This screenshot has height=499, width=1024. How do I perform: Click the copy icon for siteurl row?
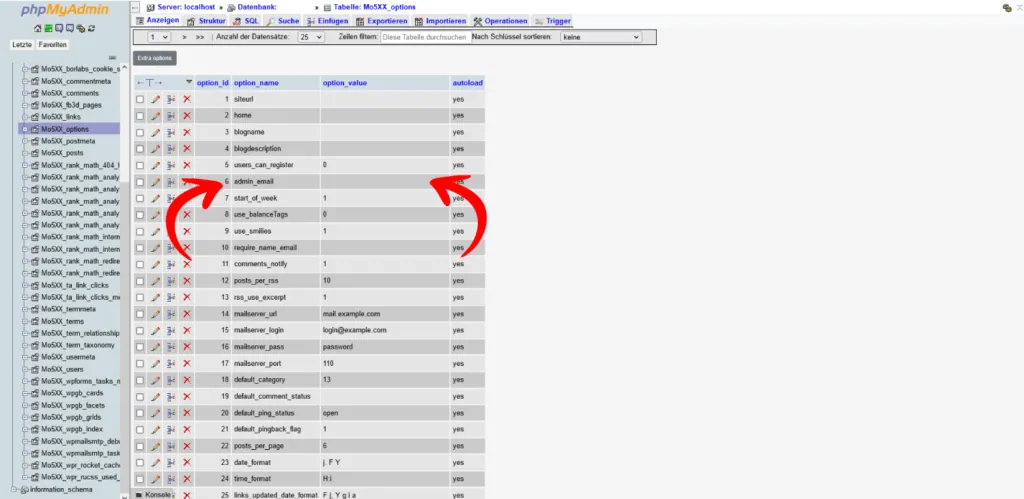pyautogui.click(x=171, y=99)
